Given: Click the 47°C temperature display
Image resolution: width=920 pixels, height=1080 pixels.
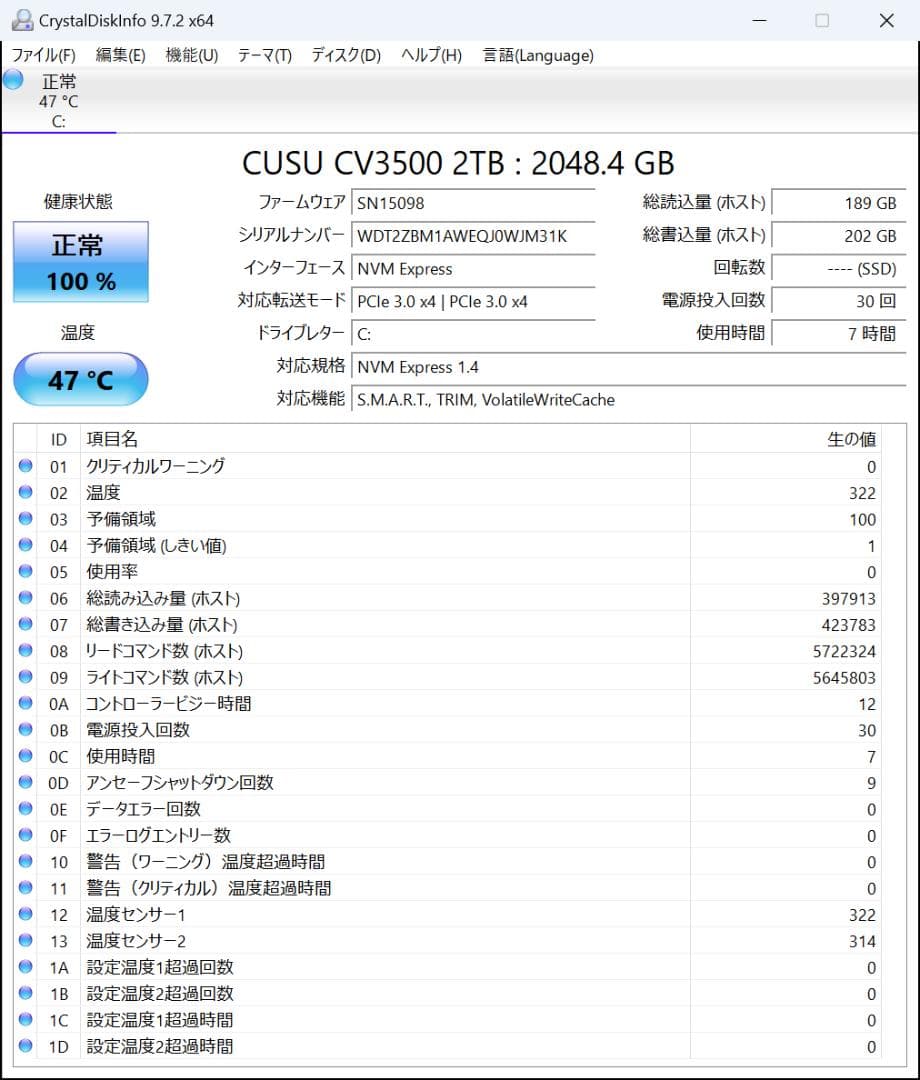Looking at the screenshot, I should tap(80, 380).
